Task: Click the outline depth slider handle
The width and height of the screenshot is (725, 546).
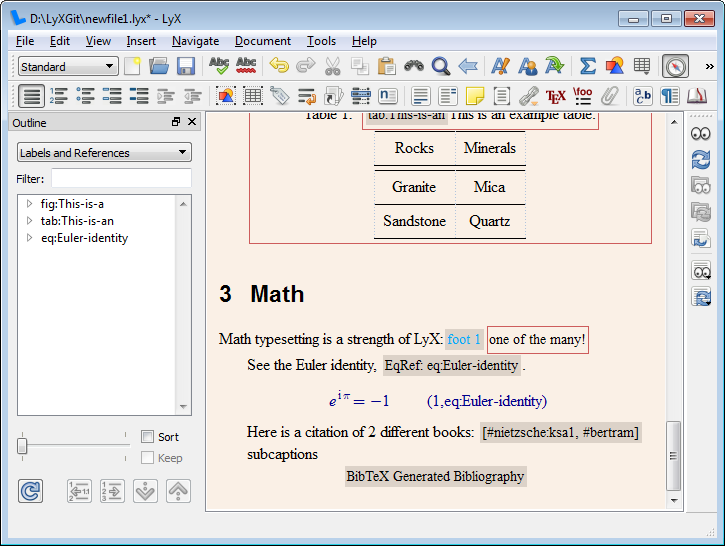Action: pyautogui.click(x=22, y=446)
